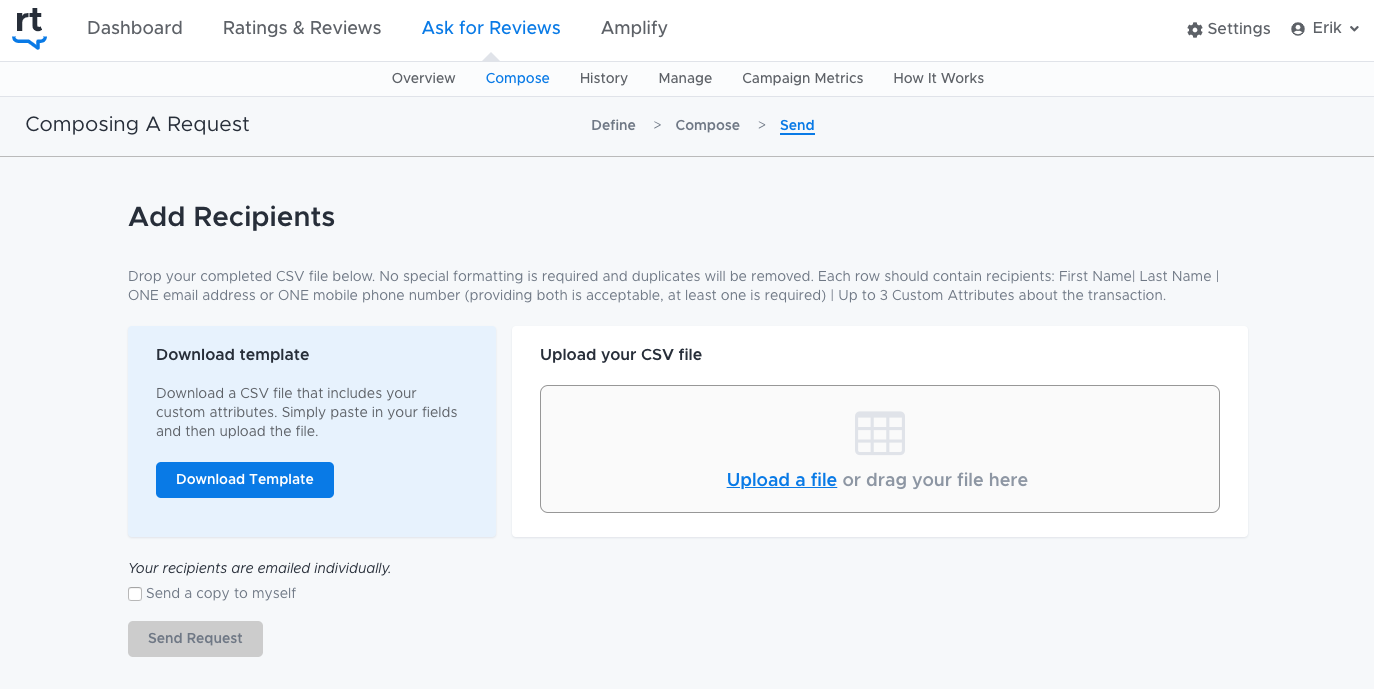Viewport: 1374px width, 689px height.
Task: Select the Compose sub-tab
Action: coord(518,78)
